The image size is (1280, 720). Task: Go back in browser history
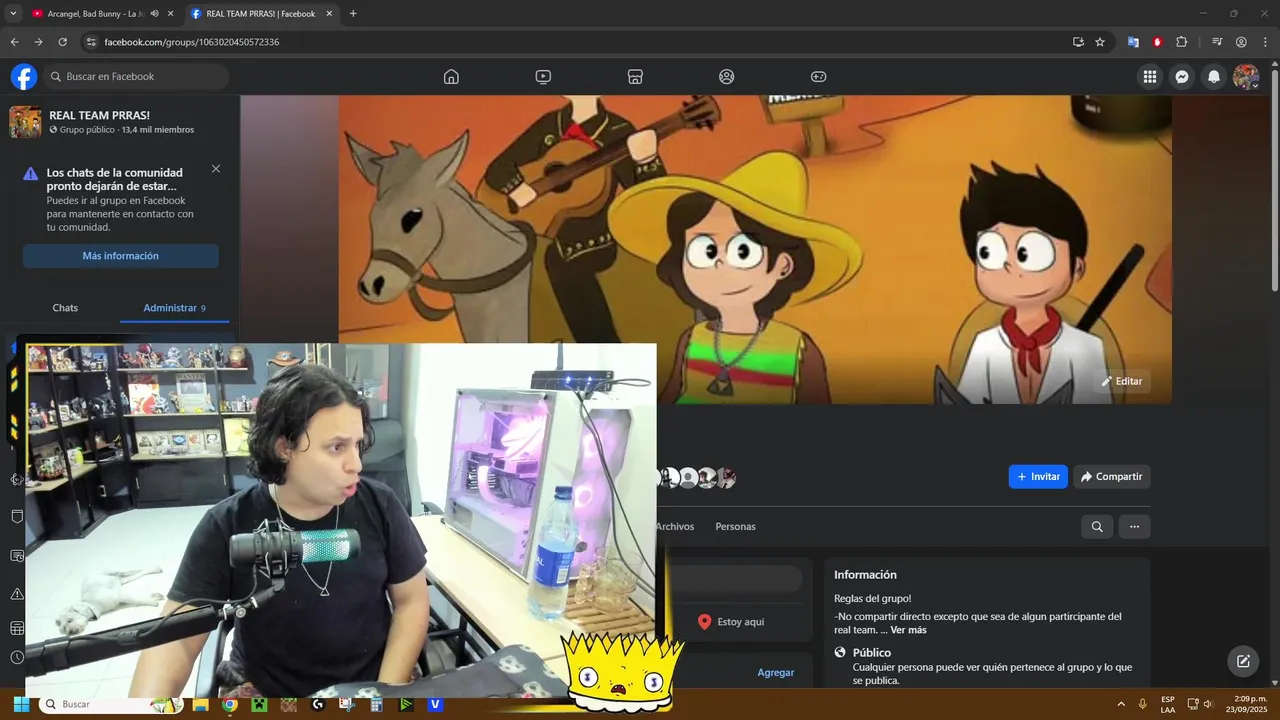click(14, 42)
